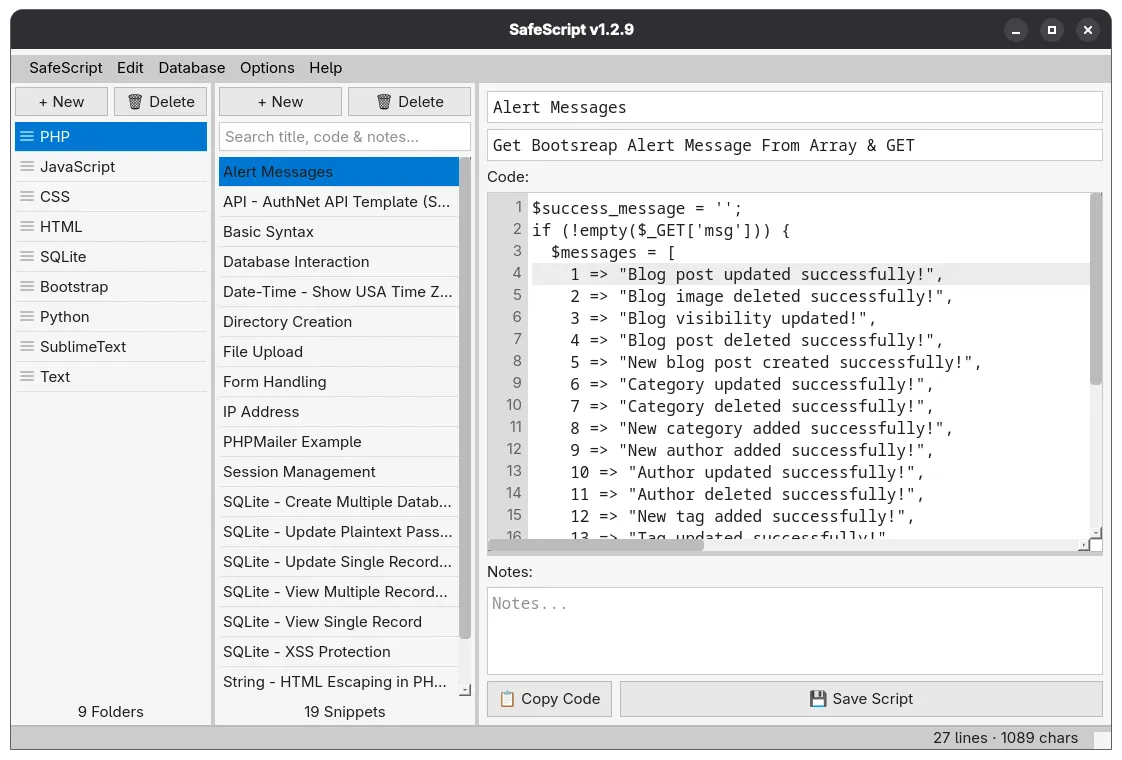Open the SQLite - XSS Protection snippet
Screen dimensions: 1122x760
338,653
